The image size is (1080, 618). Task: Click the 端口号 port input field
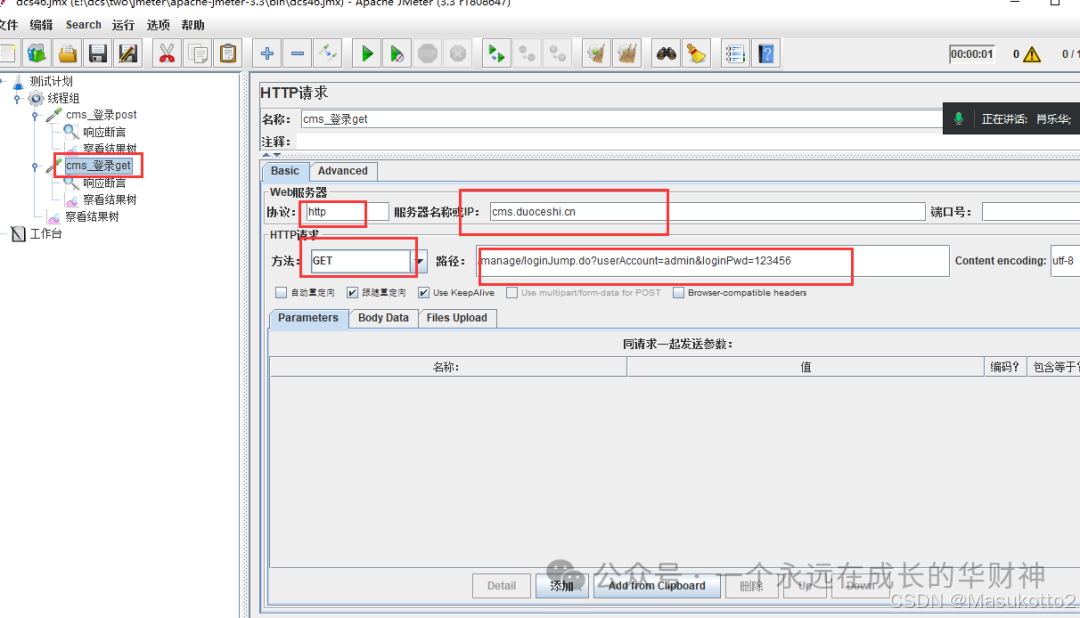(1031, 212)
